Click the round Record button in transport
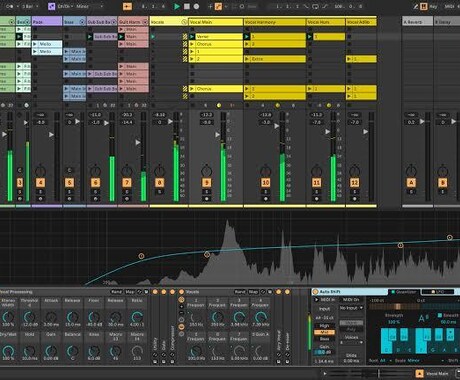The height and width of the screenshot is (380, 460). pos(196,6)
